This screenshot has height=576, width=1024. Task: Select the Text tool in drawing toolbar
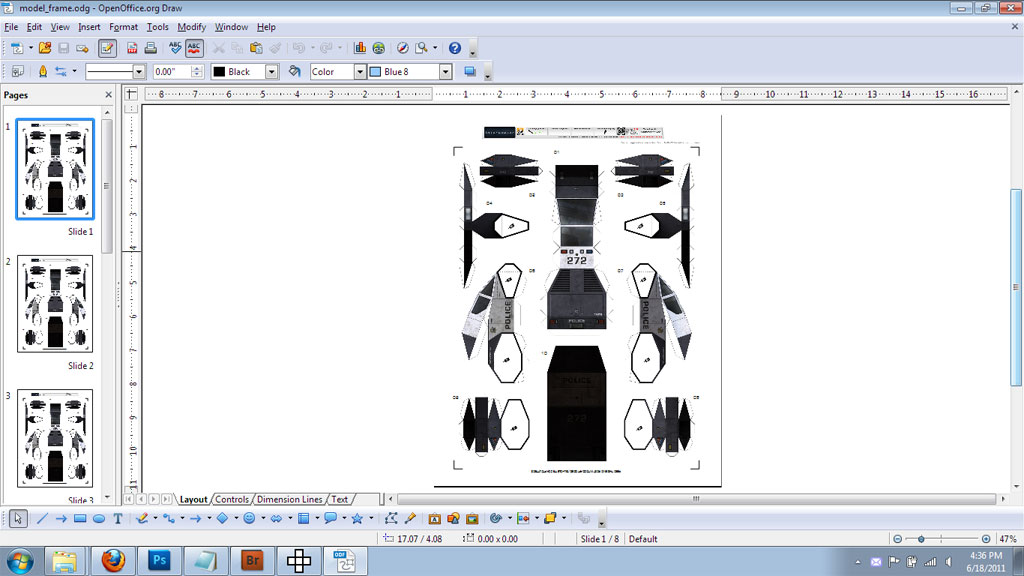[x=118, y=519]
